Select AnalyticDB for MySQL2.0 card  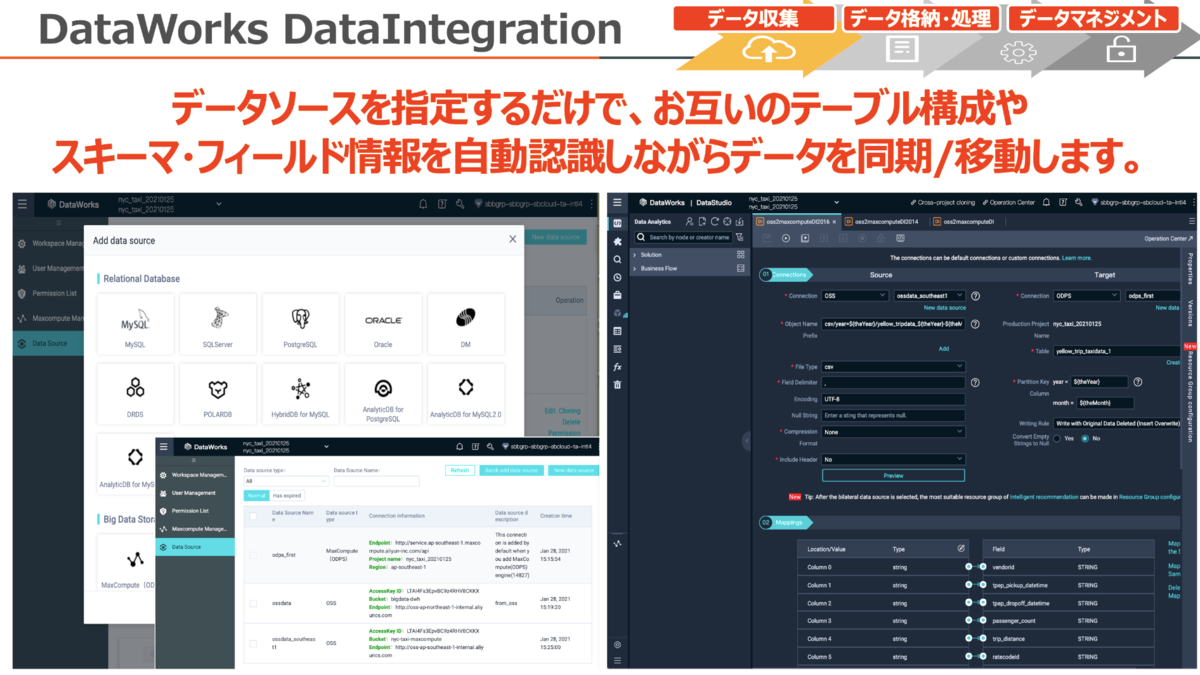pyautogui.click(x=465, y=395)
